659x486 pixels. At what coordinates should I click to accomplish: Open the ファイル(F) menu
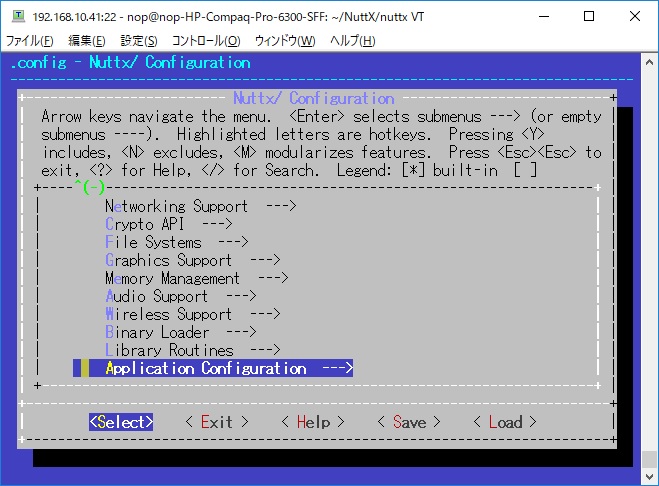(x=29, y=41)
